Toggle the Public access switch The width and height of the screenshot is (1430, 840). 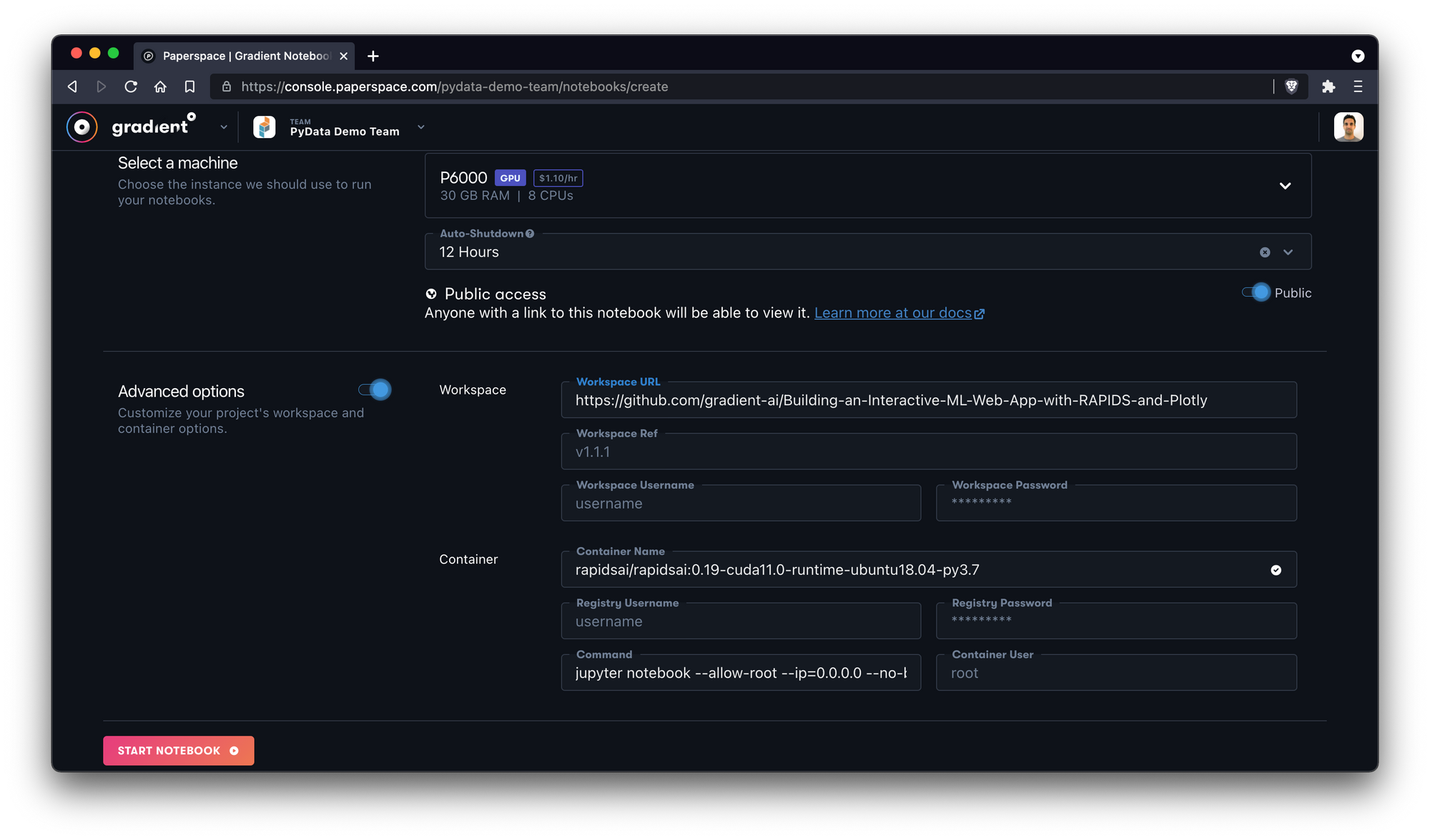pyautogui.click(x=1256, y=292)
